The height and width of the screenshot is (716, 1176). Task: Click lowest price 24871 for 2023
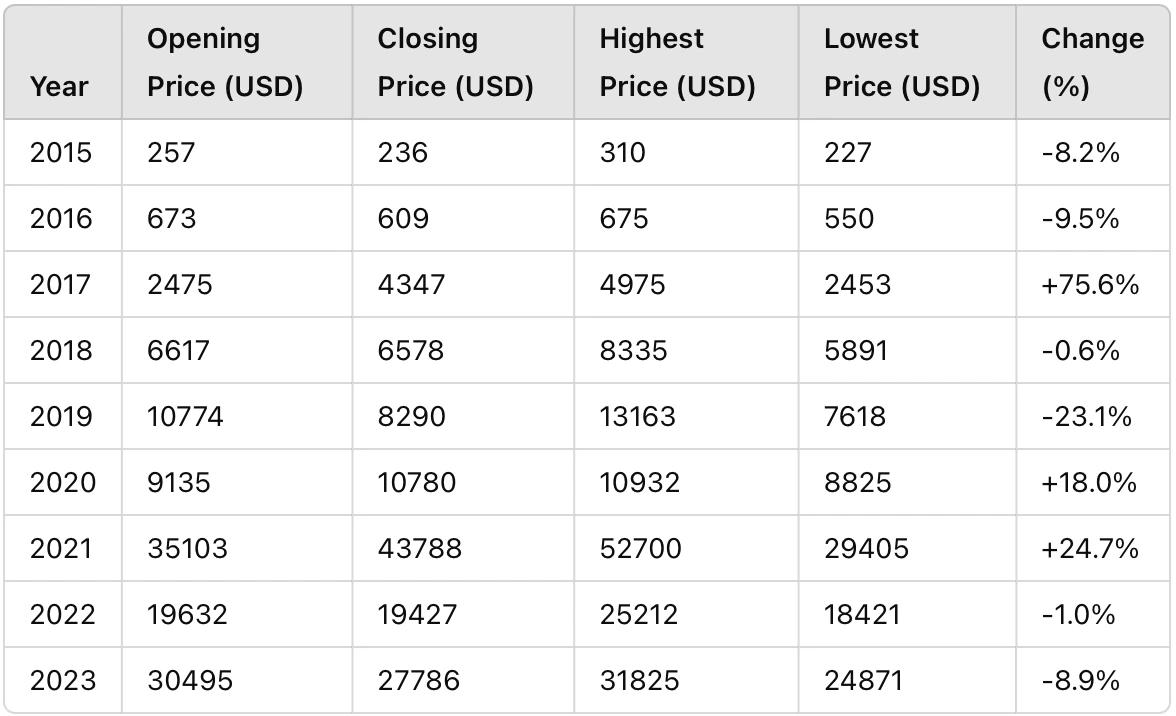pyautogui.click(x=863, y=681)
